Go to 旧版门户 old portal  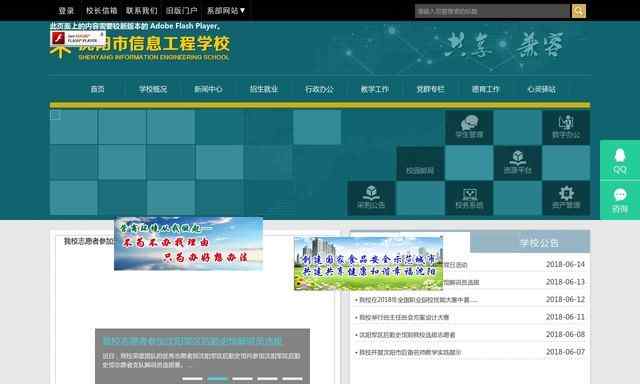click(182, 11)
